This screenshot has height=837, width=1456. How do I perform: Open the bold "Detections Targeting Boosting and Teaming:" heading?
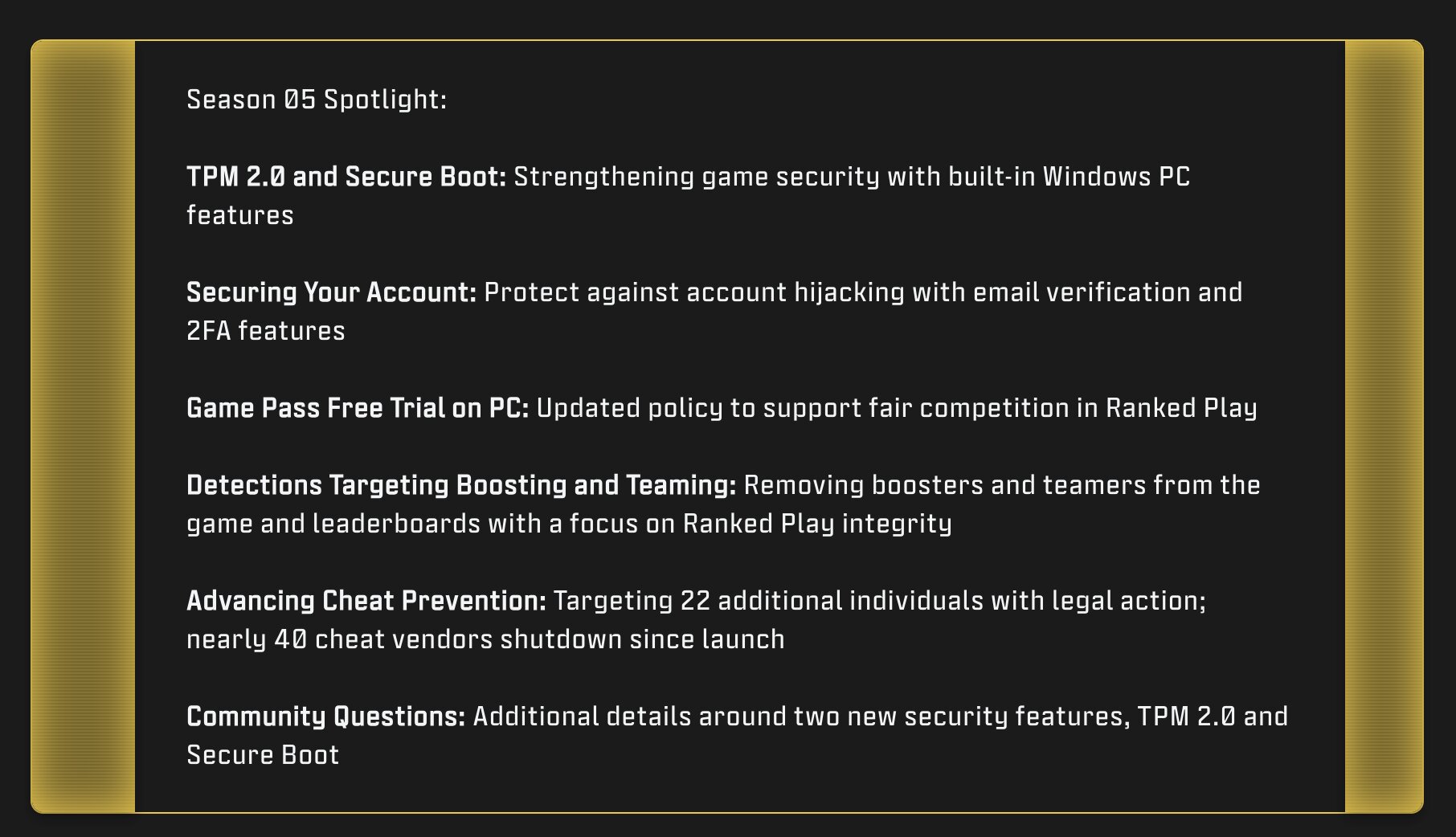(x=461, y=485)
